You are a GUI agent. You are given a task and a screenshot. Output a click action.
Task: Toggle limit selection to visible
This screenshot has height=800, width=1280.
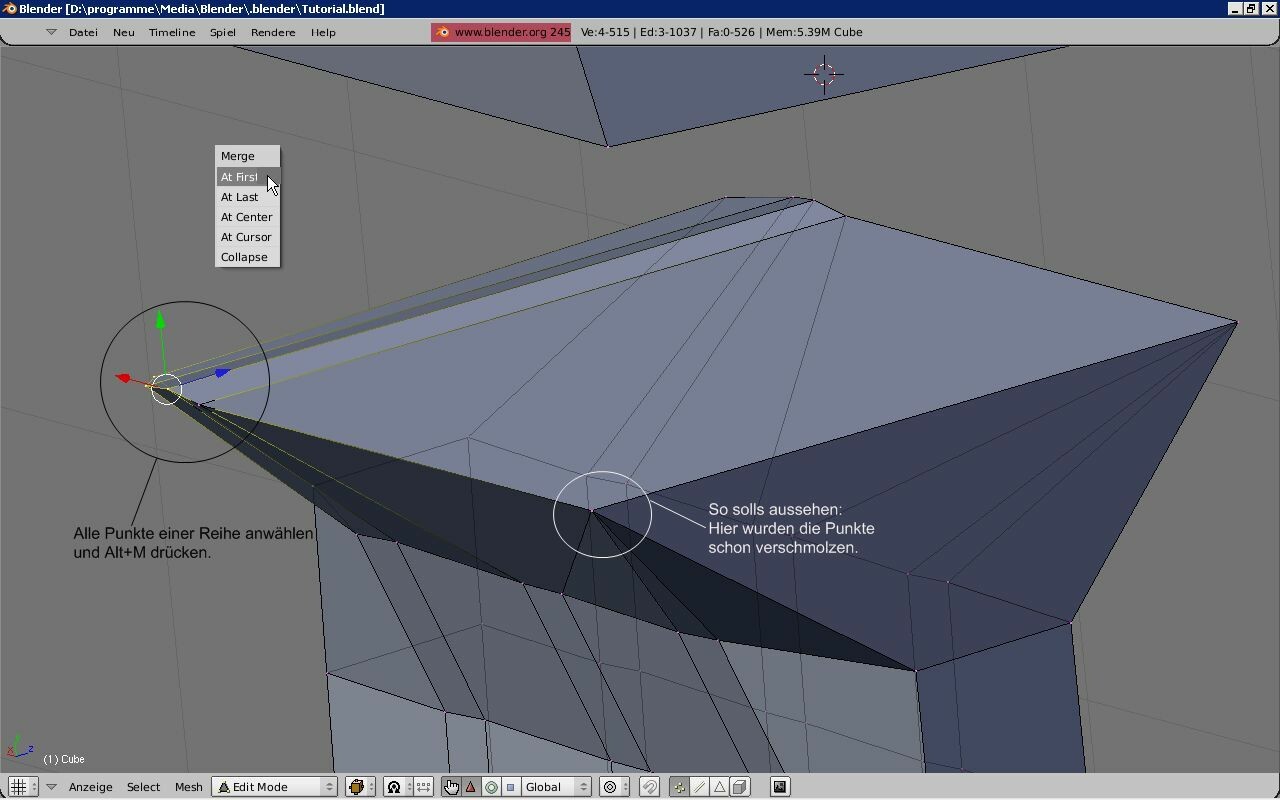click(x=740, y=787)
